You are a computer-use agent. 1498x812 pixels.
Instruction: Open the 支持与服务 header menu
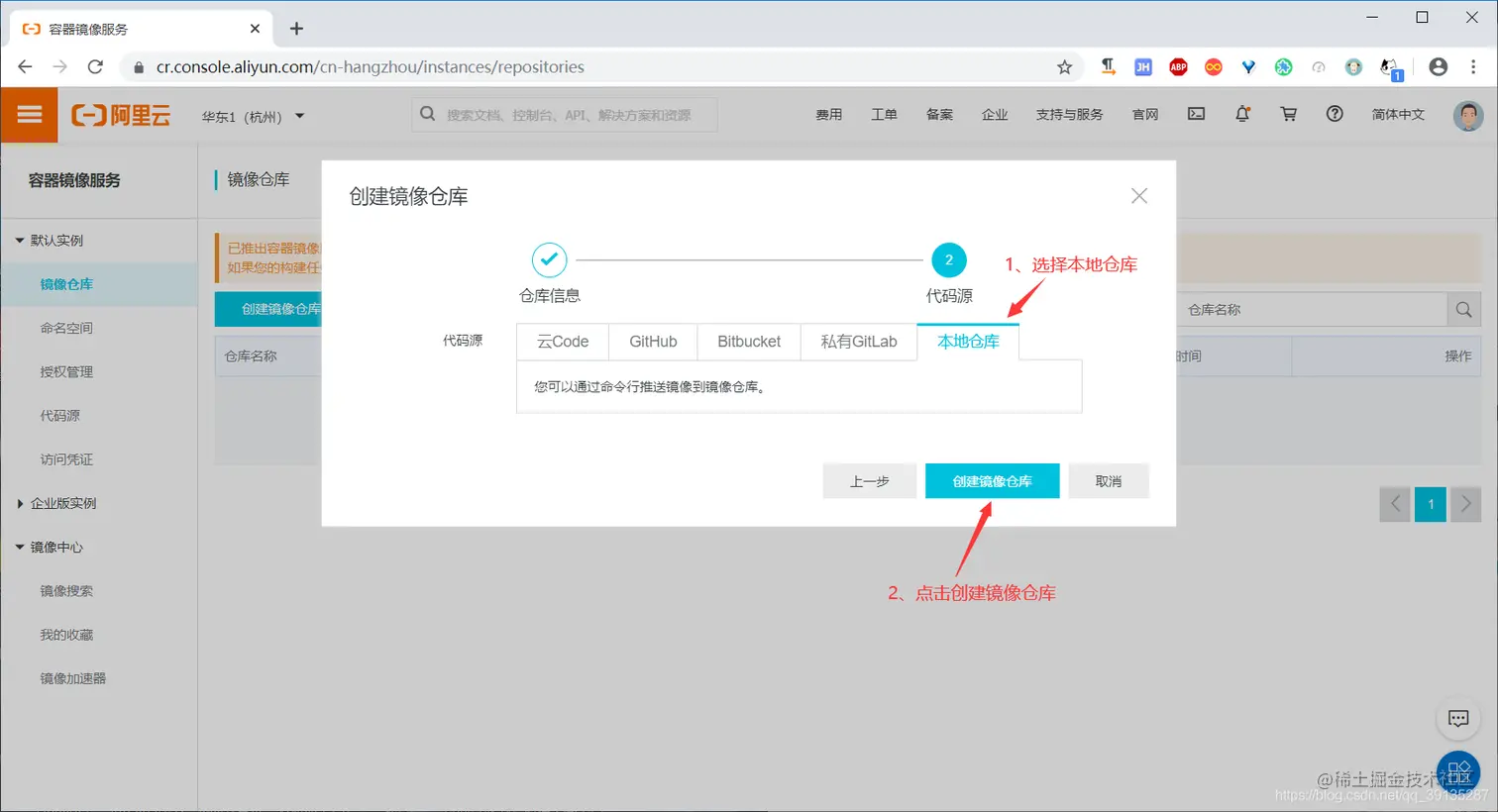1069,115
